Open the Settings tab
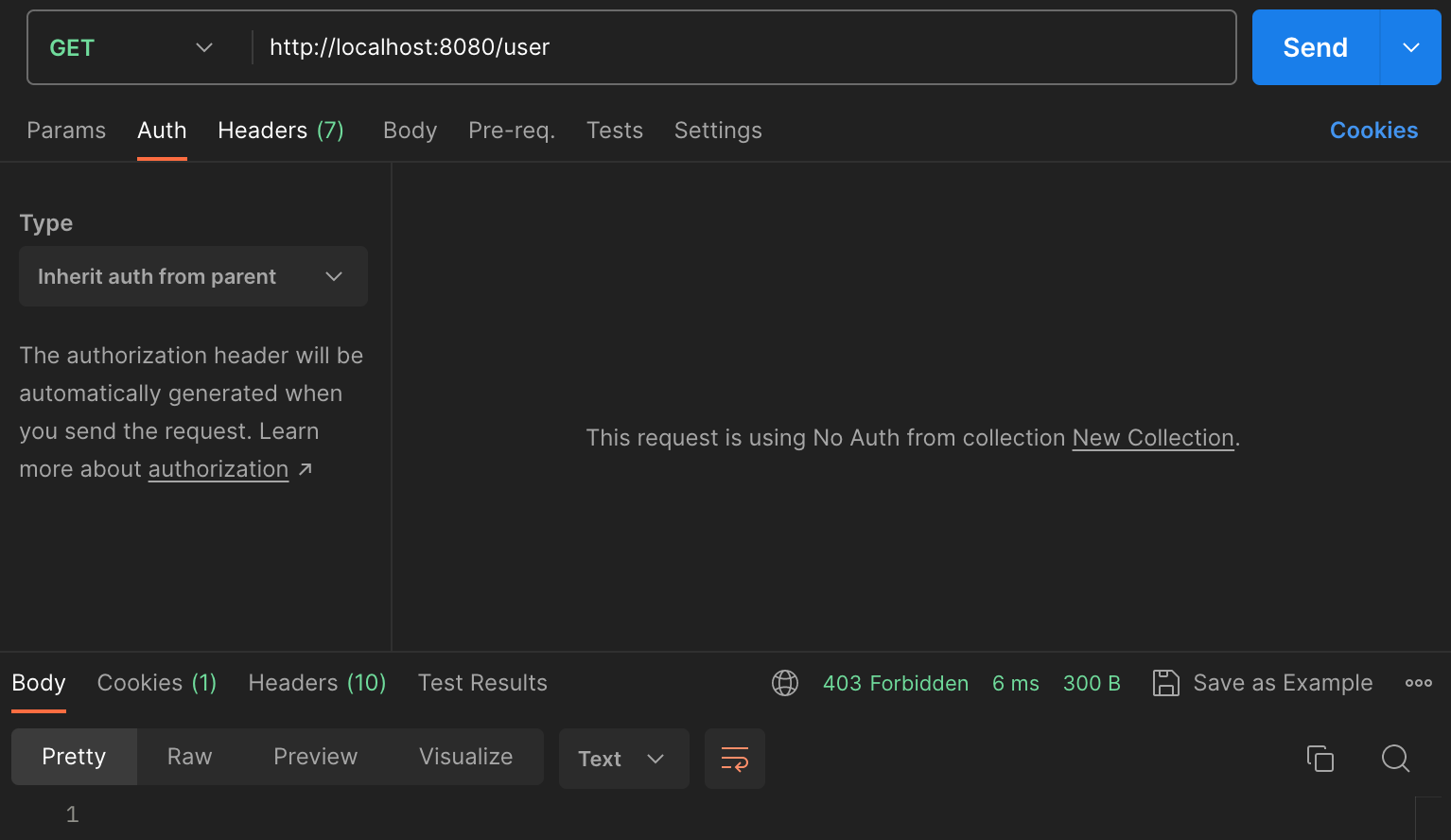 pyautogui.click(x=718, y=131)
